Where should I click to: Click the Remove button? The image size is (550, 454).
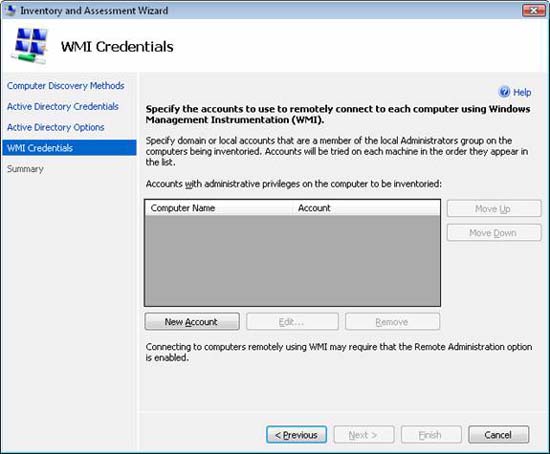click(392, 322)
